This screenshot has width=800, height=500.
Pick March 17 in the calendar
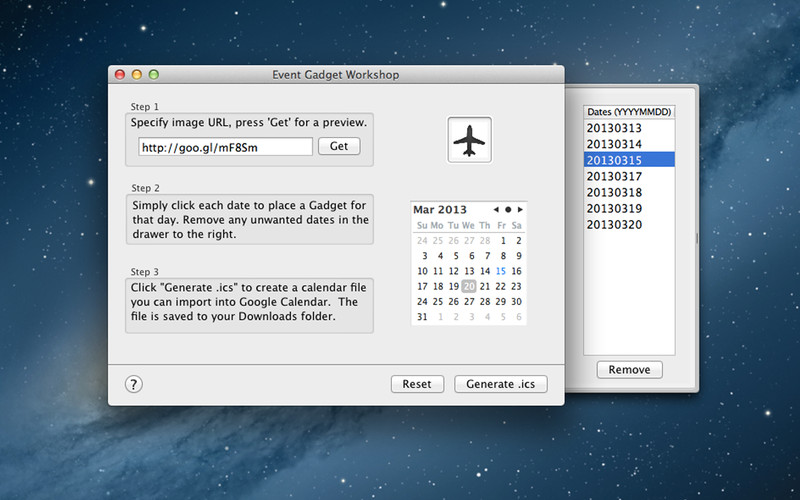click(x=422, y=287)
